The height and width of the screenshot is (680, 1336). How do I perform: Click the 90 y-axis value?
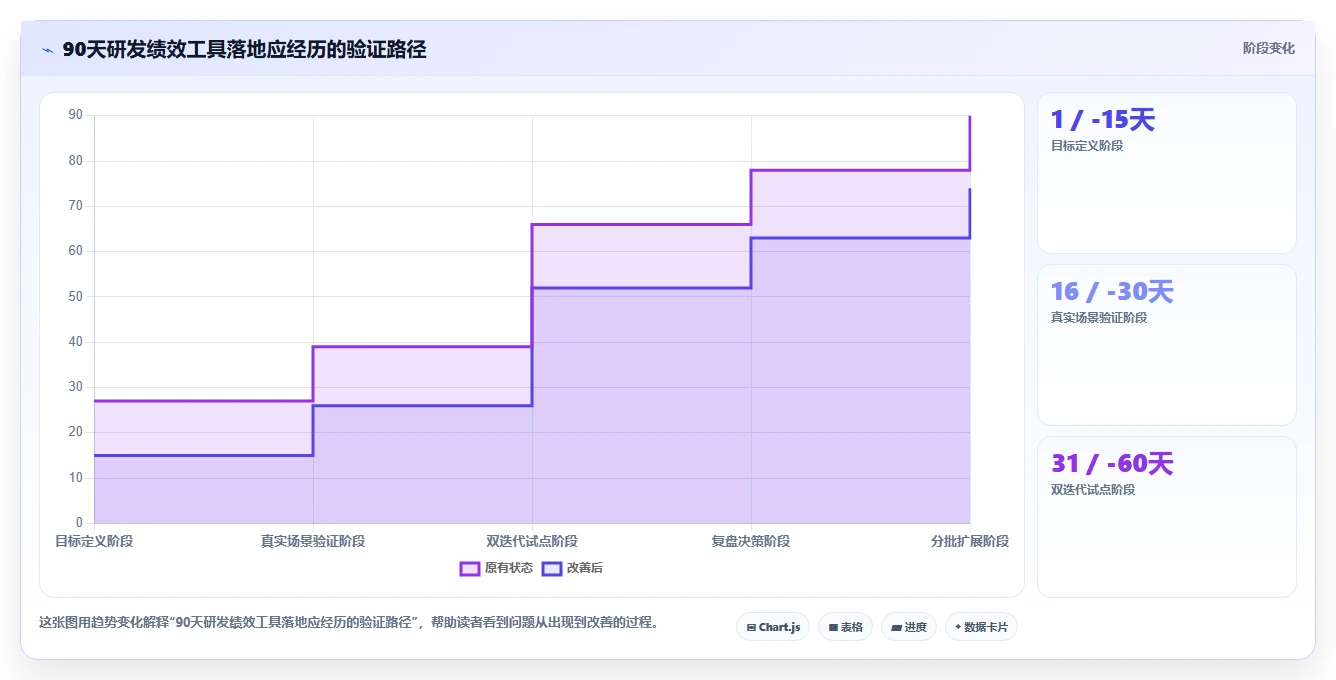(x=76, y=115)
